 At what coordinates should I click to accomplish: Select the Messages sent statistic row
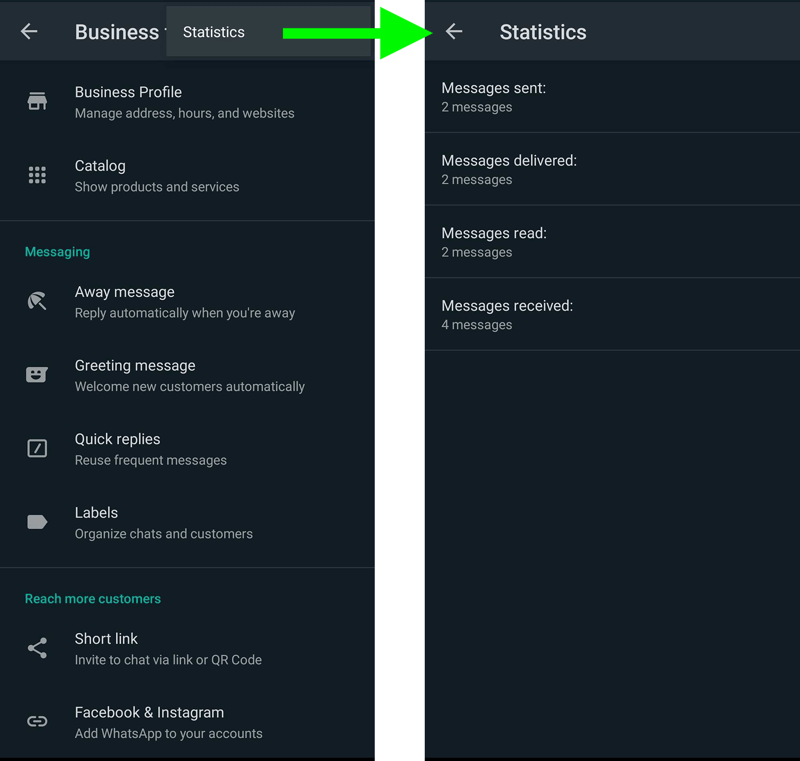612,97
